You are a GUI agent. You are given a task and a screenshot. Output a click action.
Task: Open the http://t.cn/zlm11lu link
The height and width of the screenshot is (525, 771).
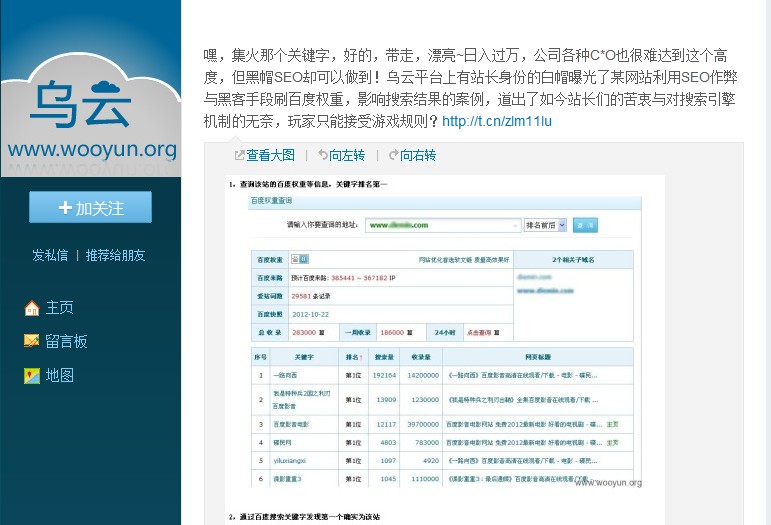[x=496, y=122]
